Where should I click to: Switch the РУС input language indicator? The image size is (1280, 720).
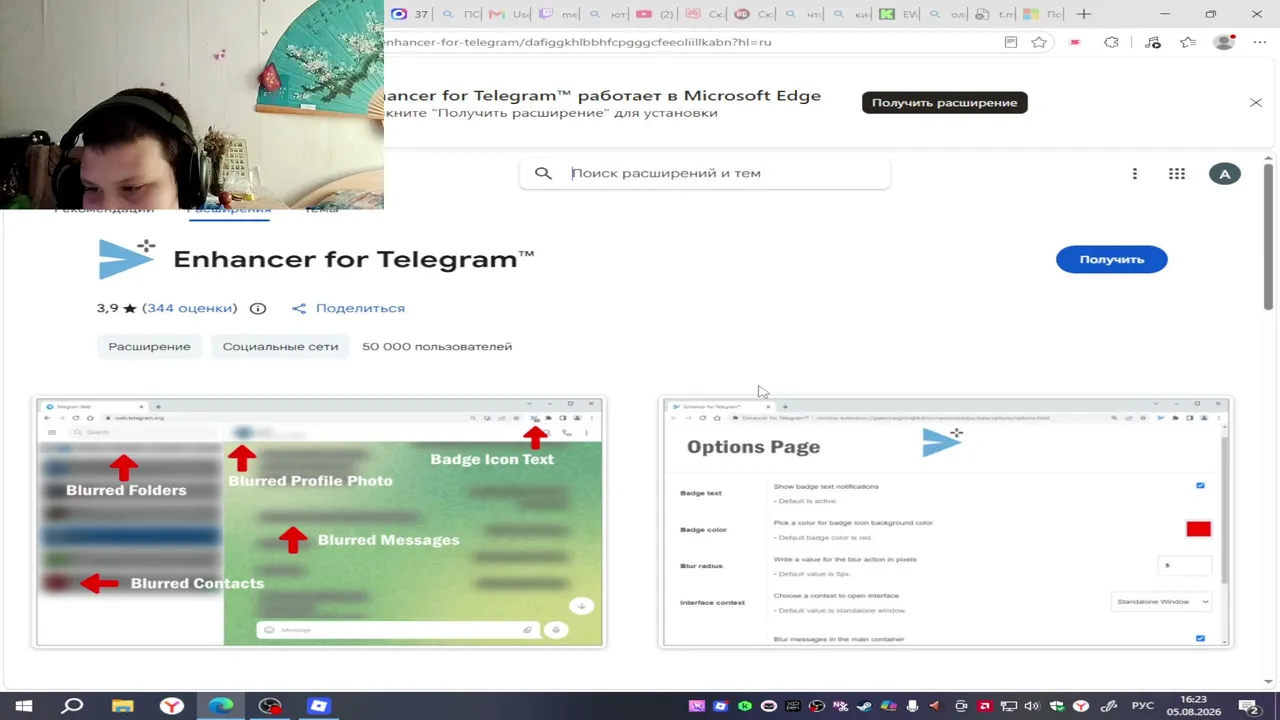pyautogui.click(x=1141, y=706)
